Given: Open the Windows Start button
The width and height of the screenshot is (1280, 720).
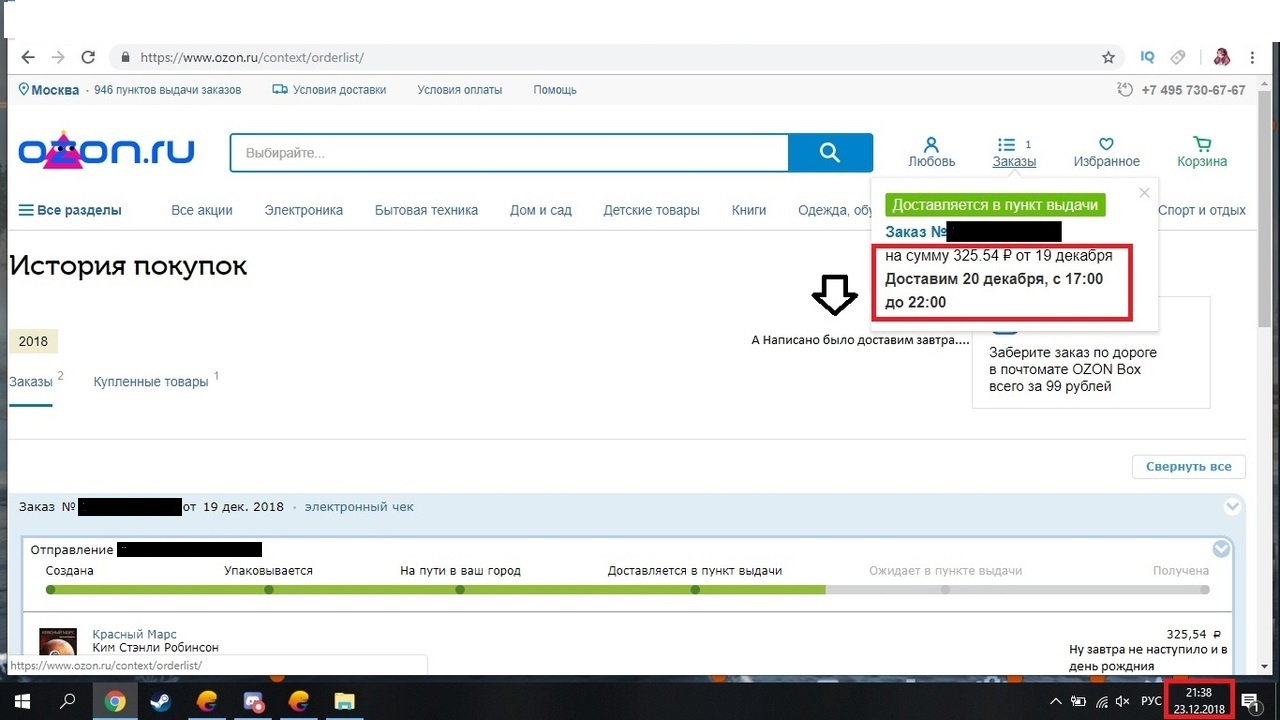Looking at the screenshot, I should (21, 701).
